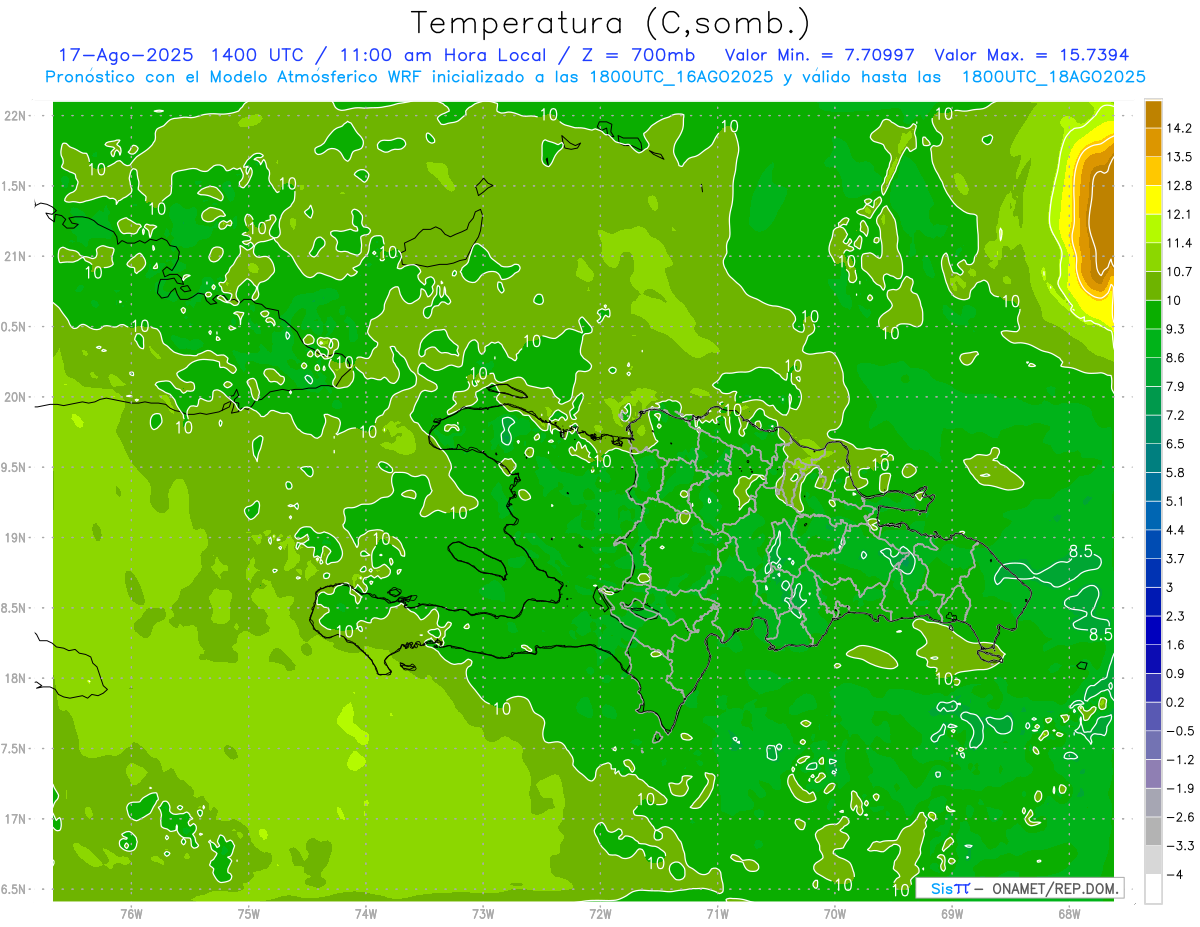Click the "70W" longitude axis label
The width and height of the screenshot is (1200, 927).
pos(835,913)
